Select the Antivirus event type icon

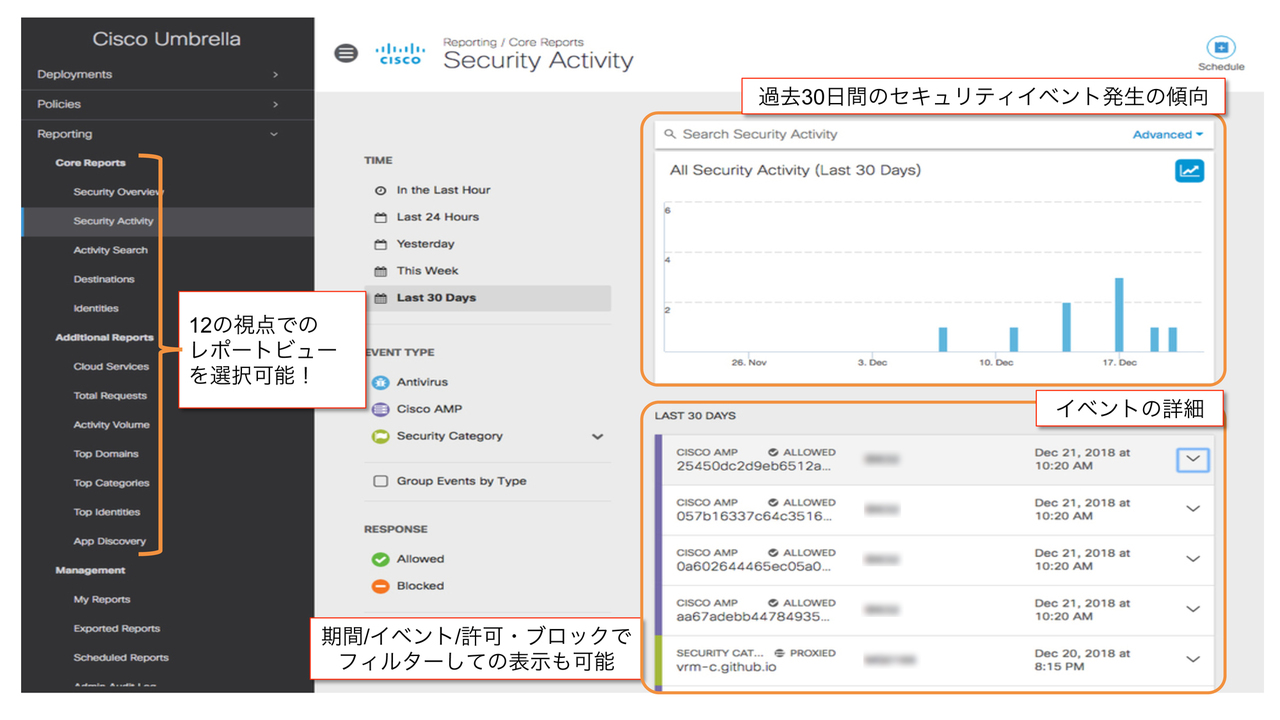(x=380, y=382)
